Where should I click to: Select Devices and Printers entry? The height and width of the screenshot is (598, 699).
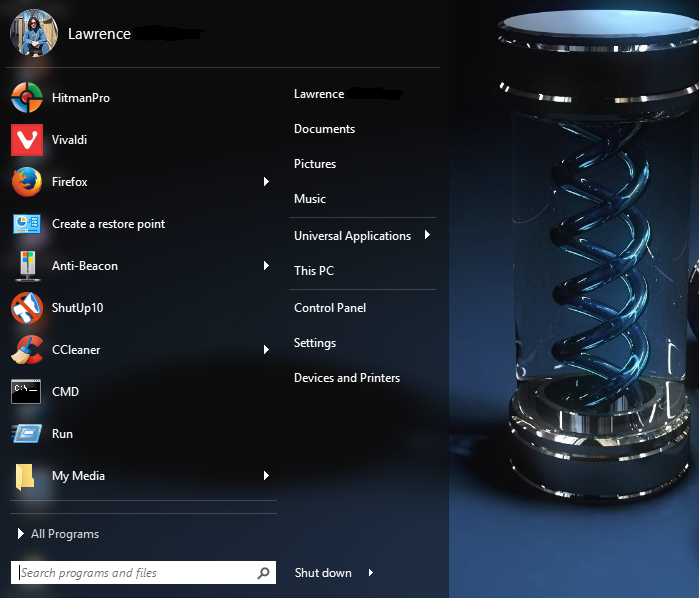(x=347, y=378)
